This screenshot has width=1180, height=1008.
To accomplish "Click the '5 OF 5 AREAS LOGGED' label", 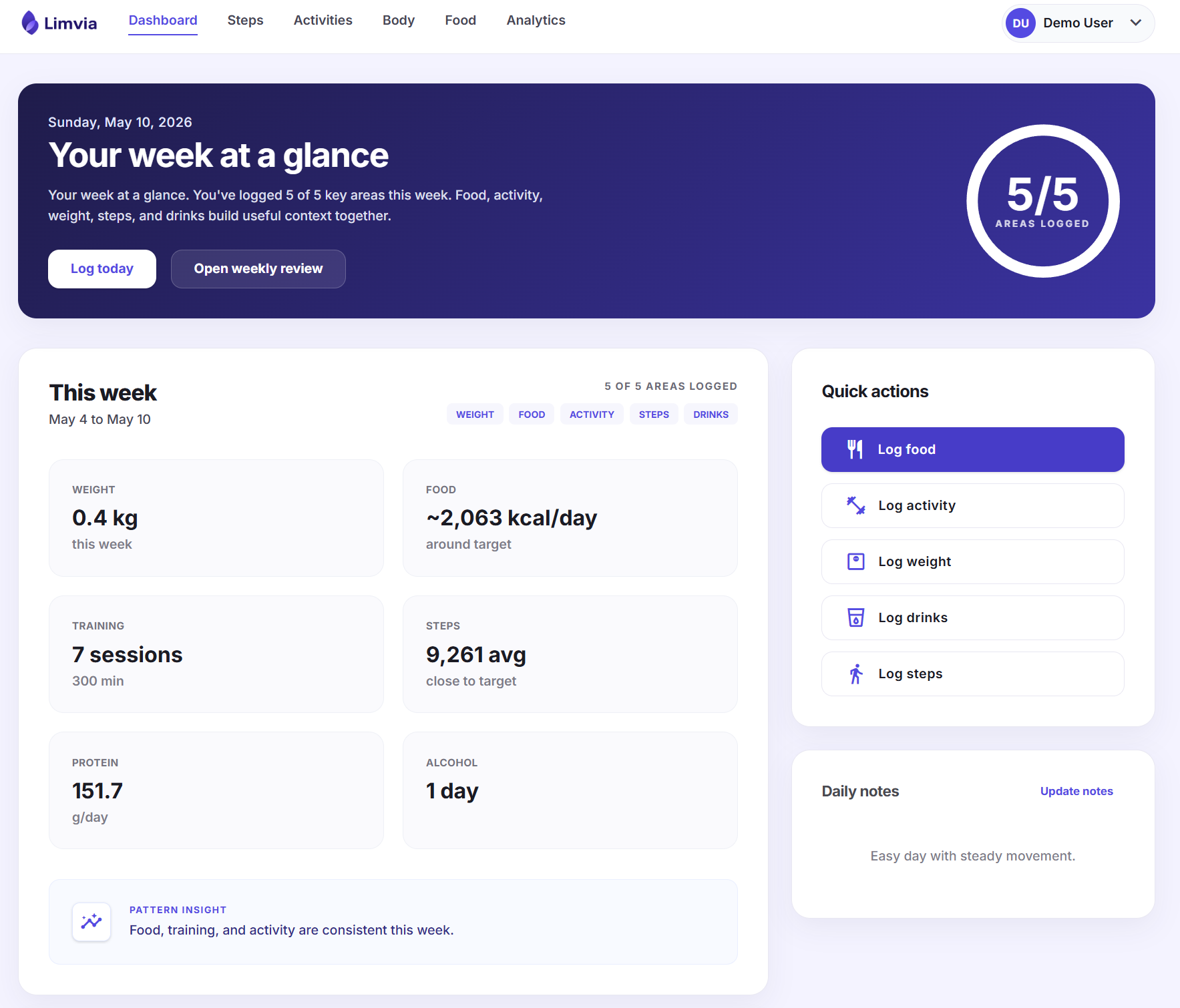I will (x=670, y=386).
